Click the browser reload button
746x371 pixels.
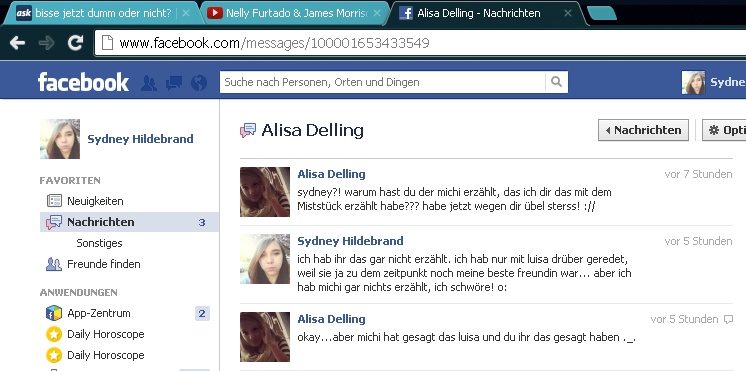tap(75, 43)
